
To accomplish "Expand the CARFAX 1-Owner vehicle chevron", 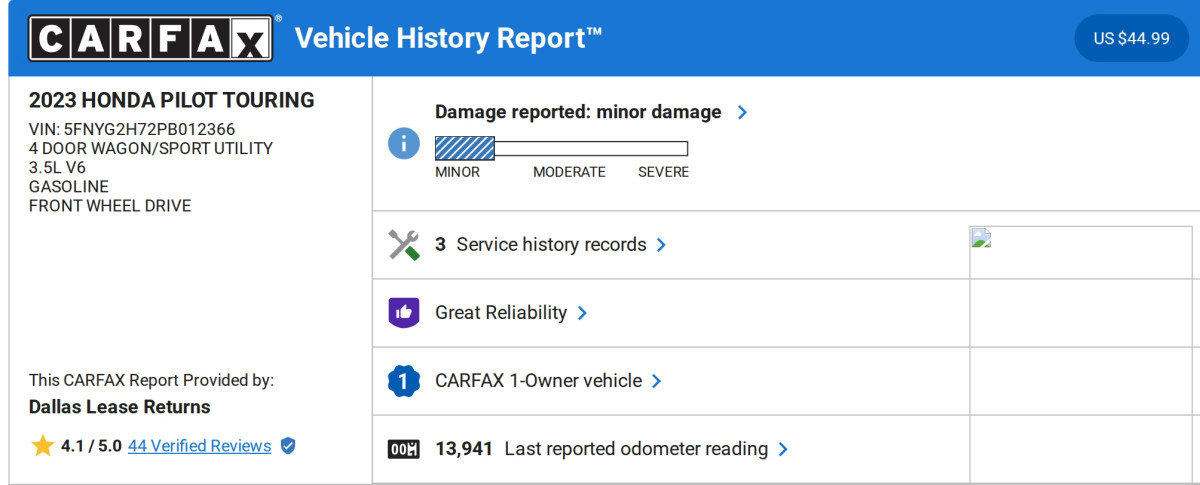I will (656, 381).
